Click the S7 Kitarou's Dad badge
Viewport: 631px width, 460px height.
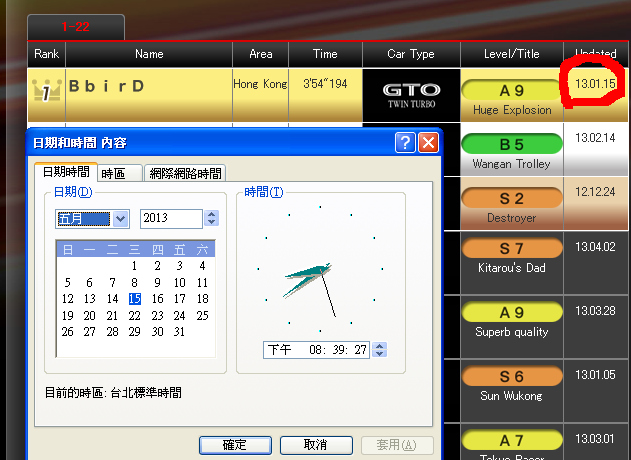(x=511, y=248)
